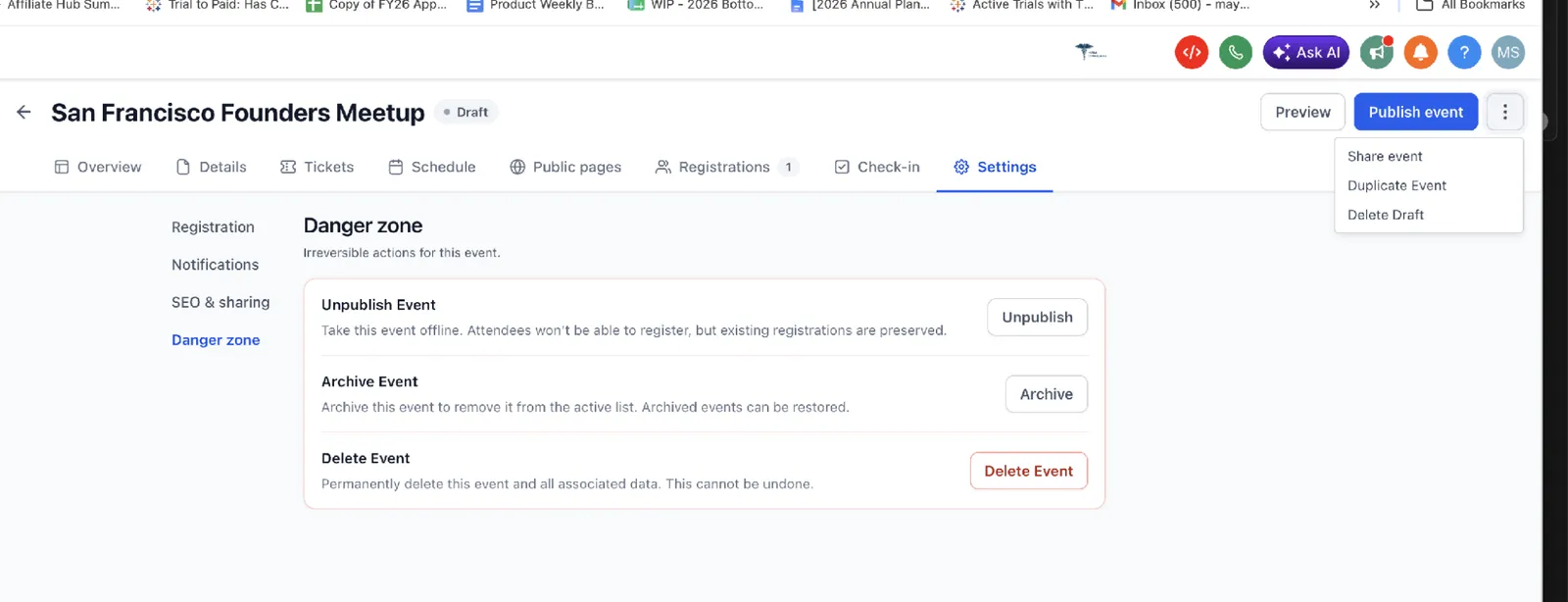Image resolution: width=1568 pixels, height=602 pixels.
Task: Expand the bookmarks overflow chevron
Action: click(x=1375, y=5)
